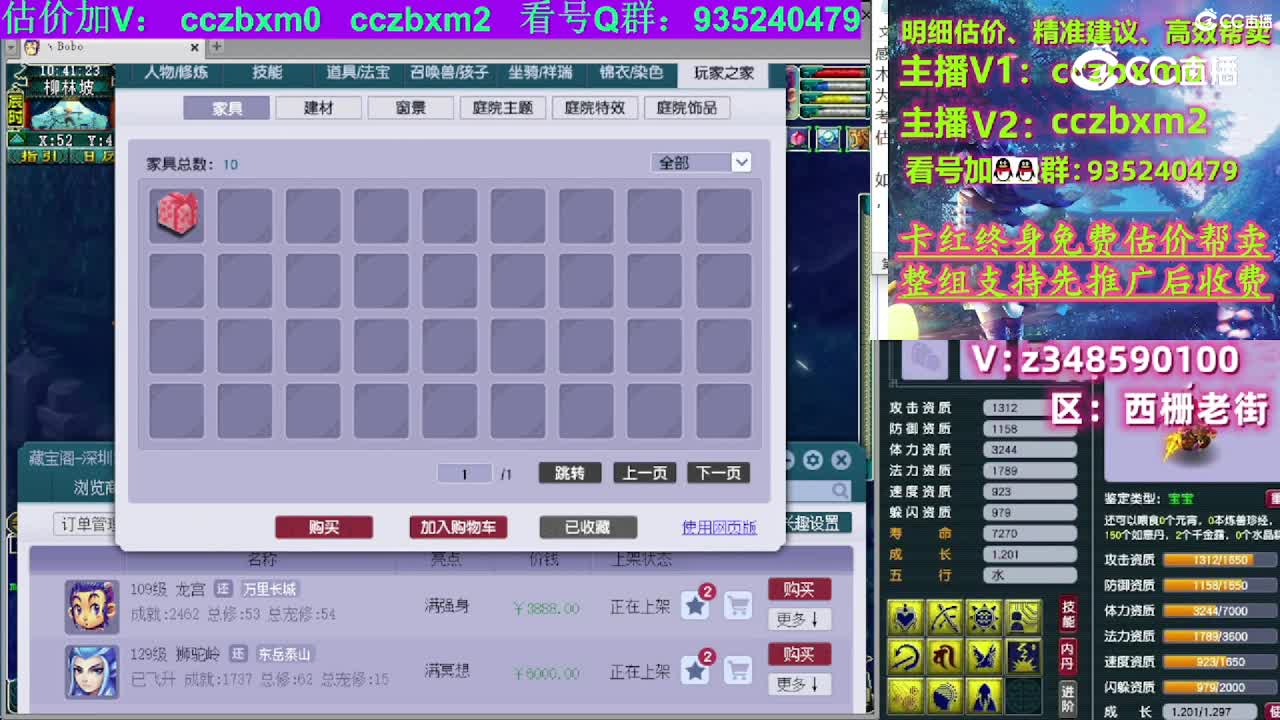Screen dimensions: 1280x720
Task: Click the 藏宝阁 search magnifier icon
Action: (839, 491)
